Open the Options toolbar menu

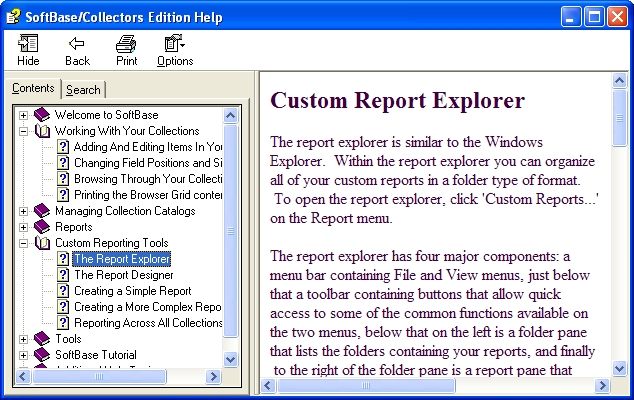(175, 50)
